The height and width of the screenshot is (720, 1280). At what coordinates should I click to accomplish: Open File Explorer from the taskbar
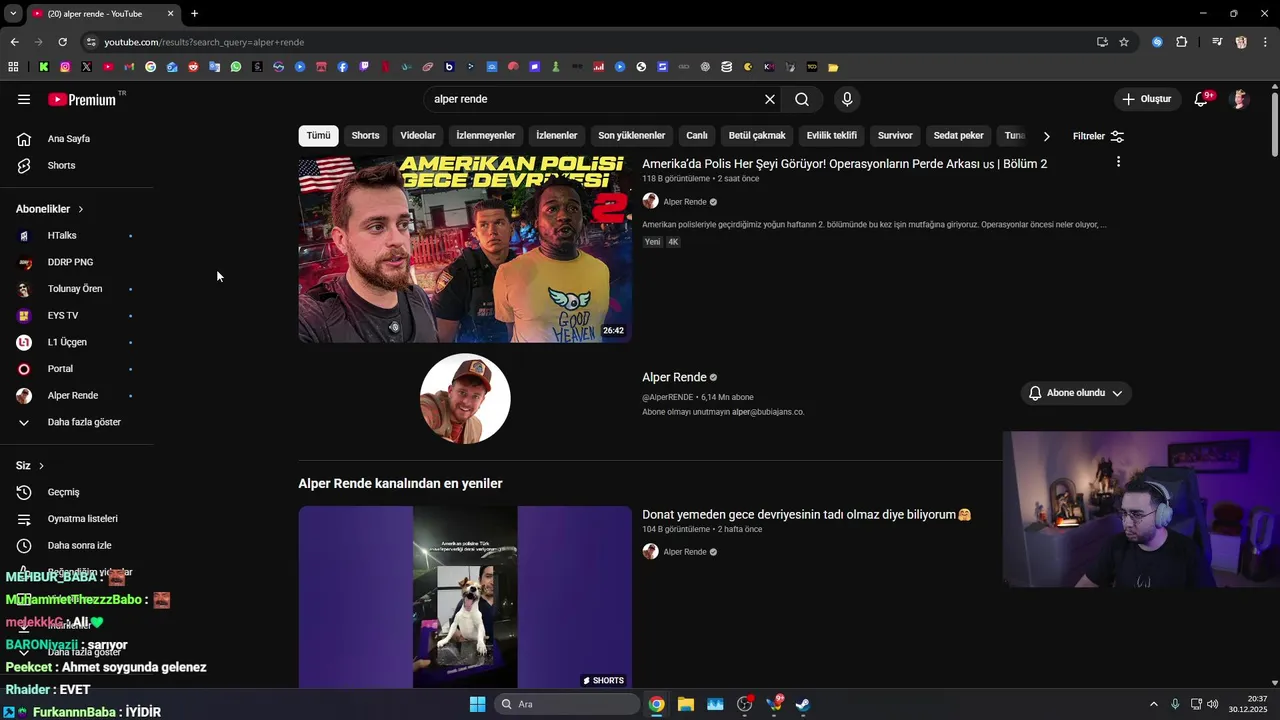click(686, 704)
